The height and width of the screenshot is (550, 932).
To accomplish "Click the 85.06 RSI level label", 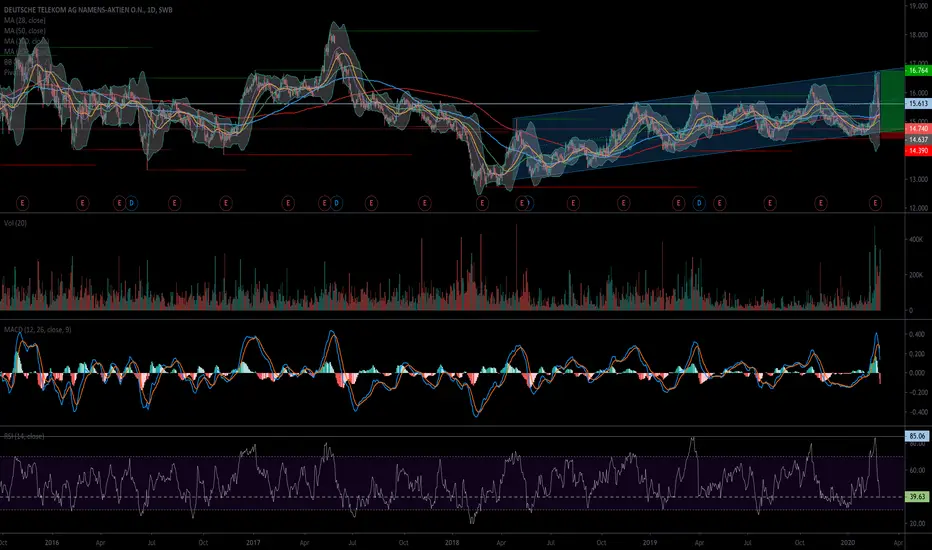I will (917, 436).
